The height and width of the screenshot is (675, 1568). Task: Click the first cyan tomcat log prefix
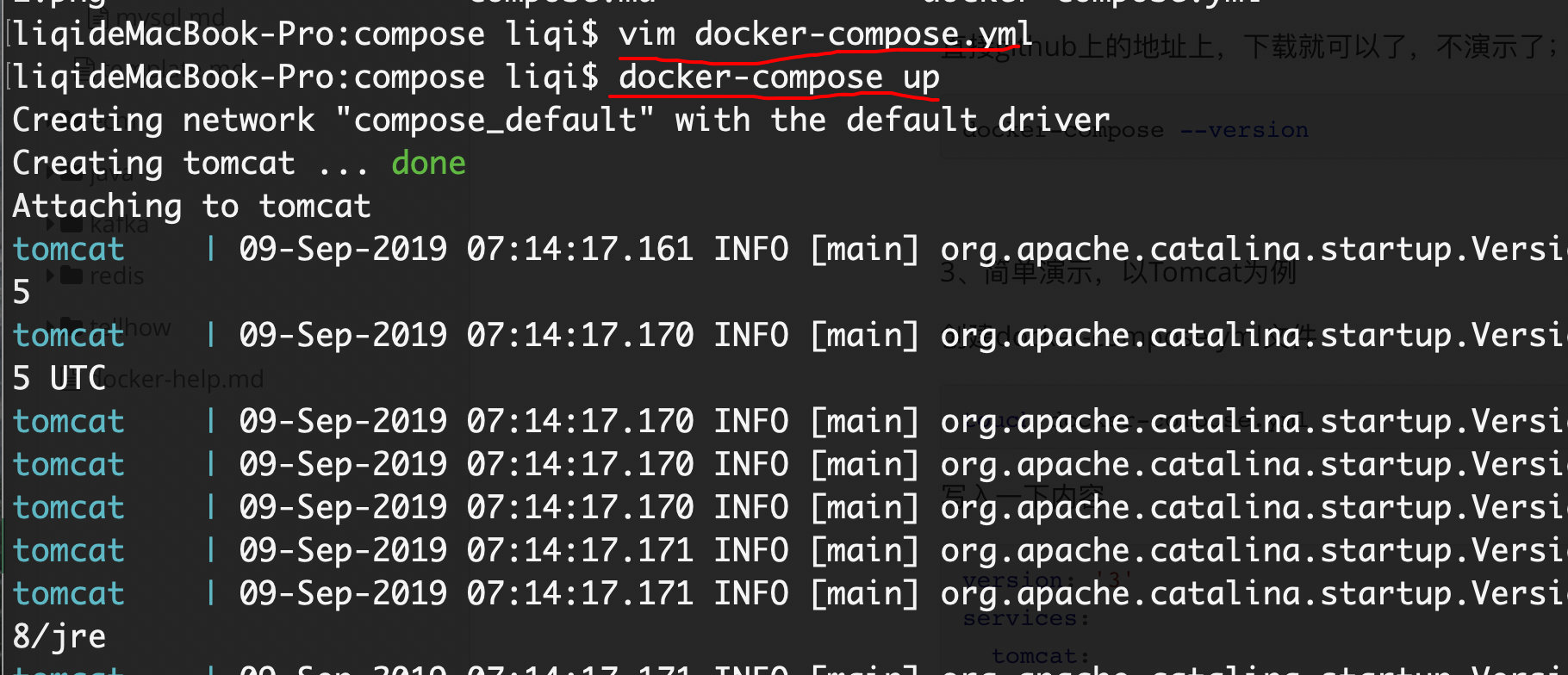(69, 249)
